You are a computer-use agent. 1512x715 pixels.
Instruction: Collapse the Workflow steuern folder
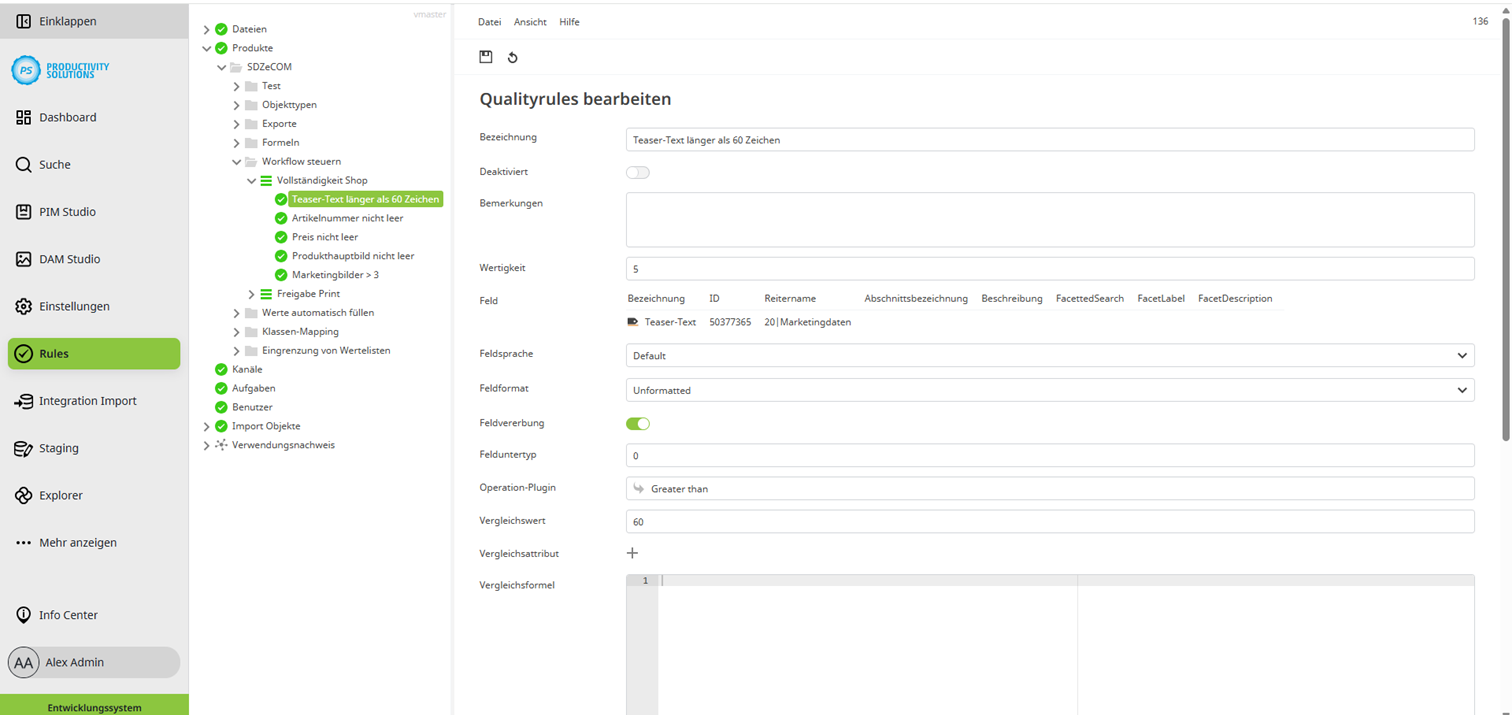(237, 162)
